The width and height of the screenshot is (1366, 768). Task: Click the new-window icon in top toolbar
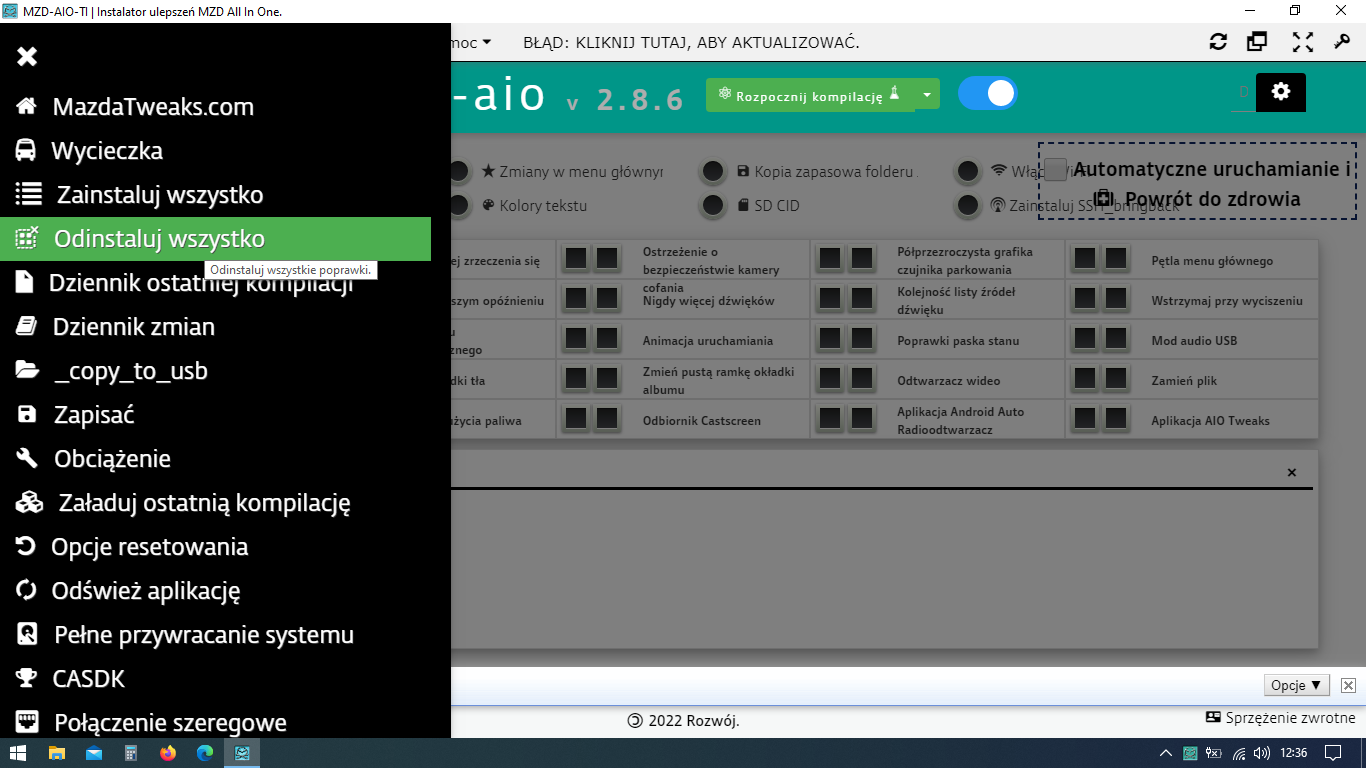point(1257,42)
